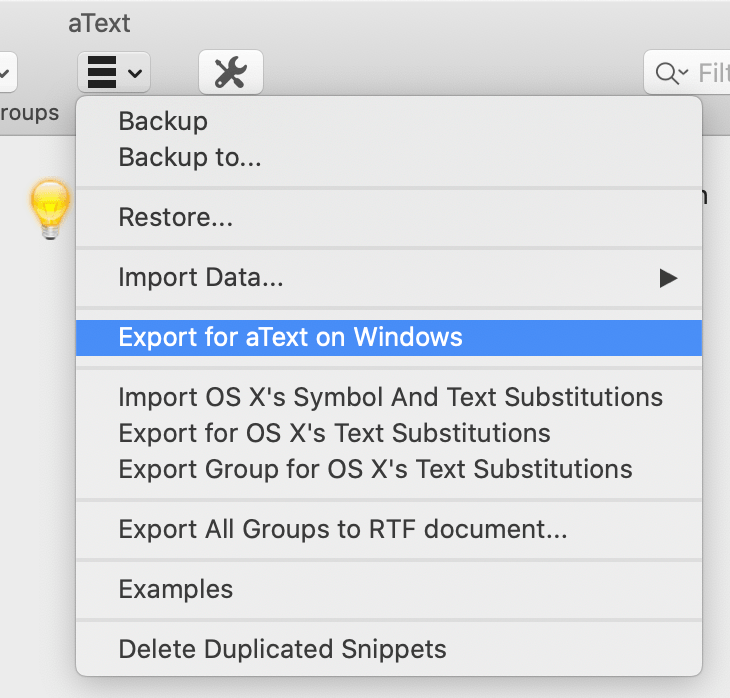The image size is (730, 698).
Task: Open the 'Import Data...' menu item
Action: [x=201, y=278]
